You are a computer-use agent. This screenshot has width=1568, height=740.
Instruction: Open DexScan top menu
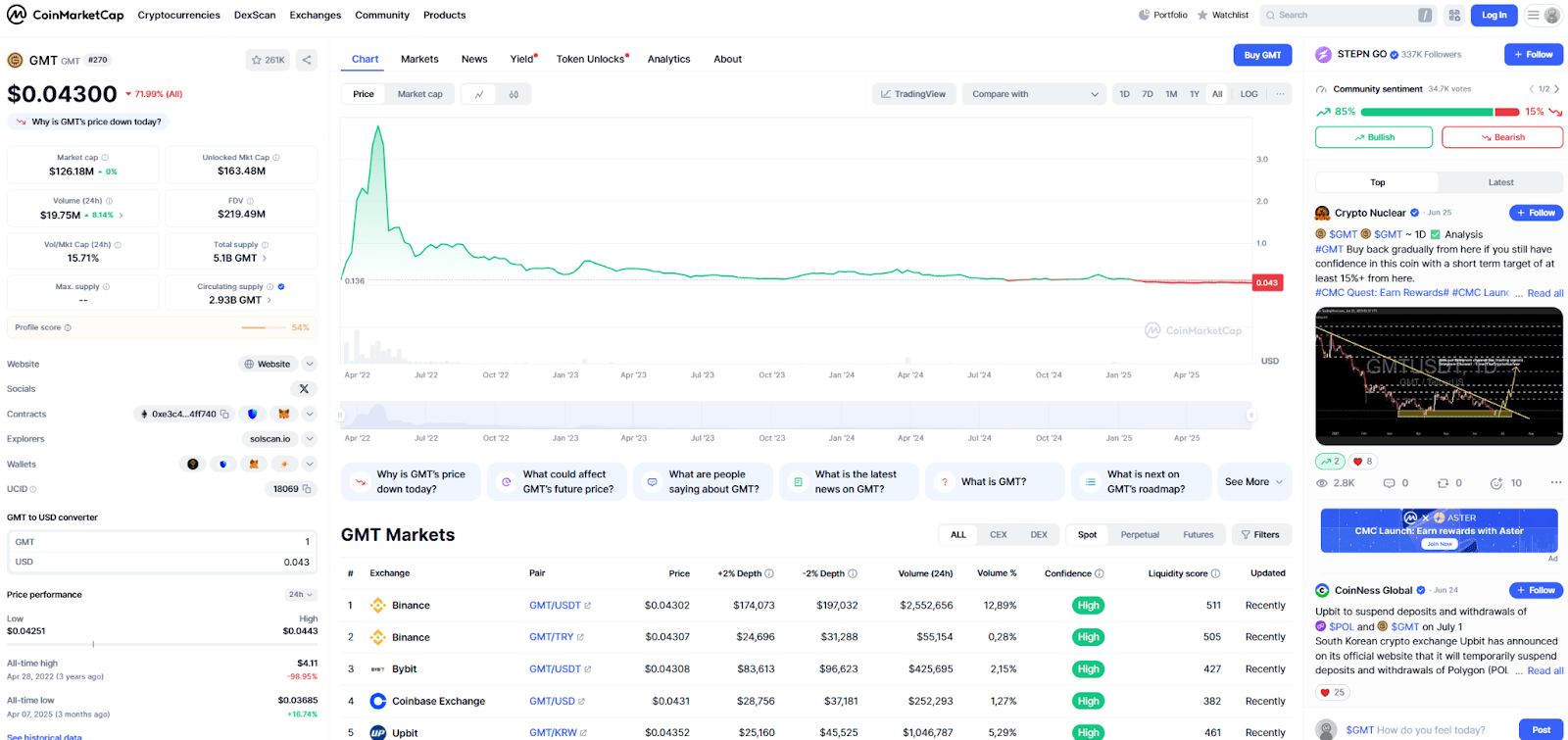point(255,15)
